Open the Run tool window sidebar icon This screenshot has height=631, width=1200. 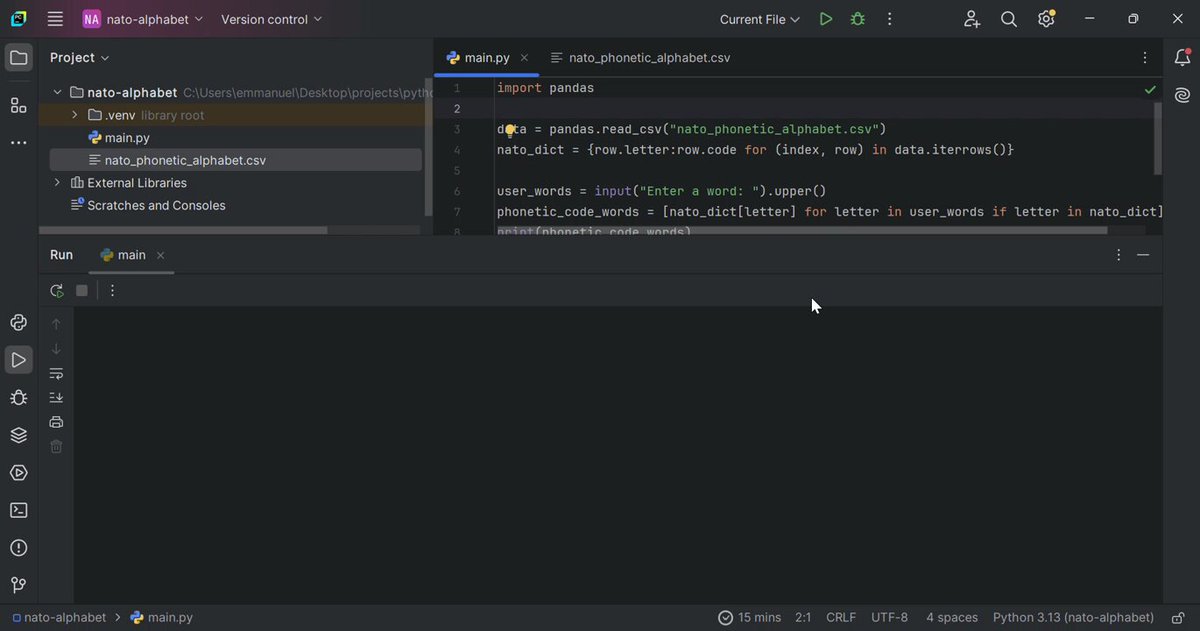(x=18, y=359)
